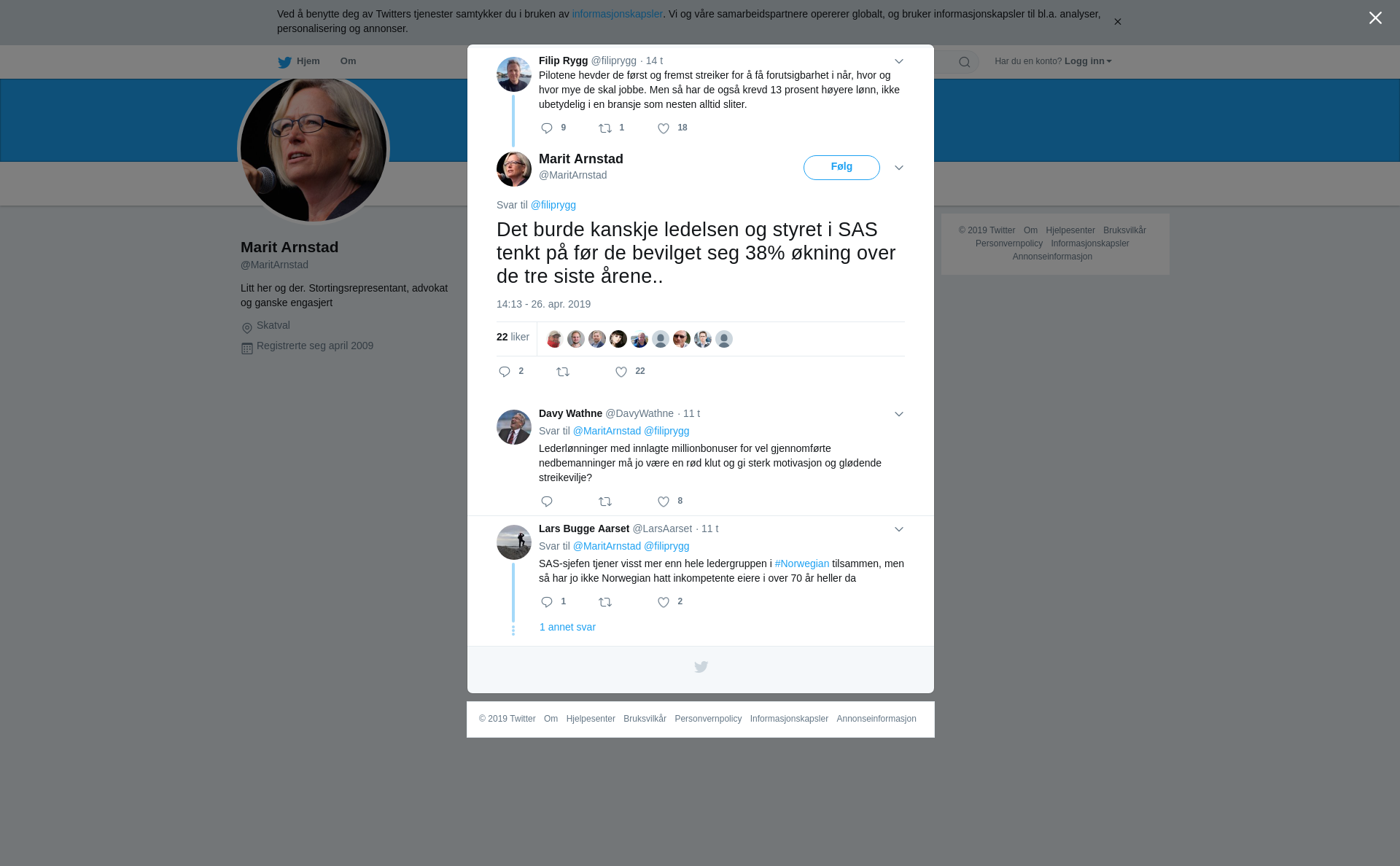Retweet Filip Rygg's tweet
This screenshot has width=1400, height=866.
coord(605,128)
